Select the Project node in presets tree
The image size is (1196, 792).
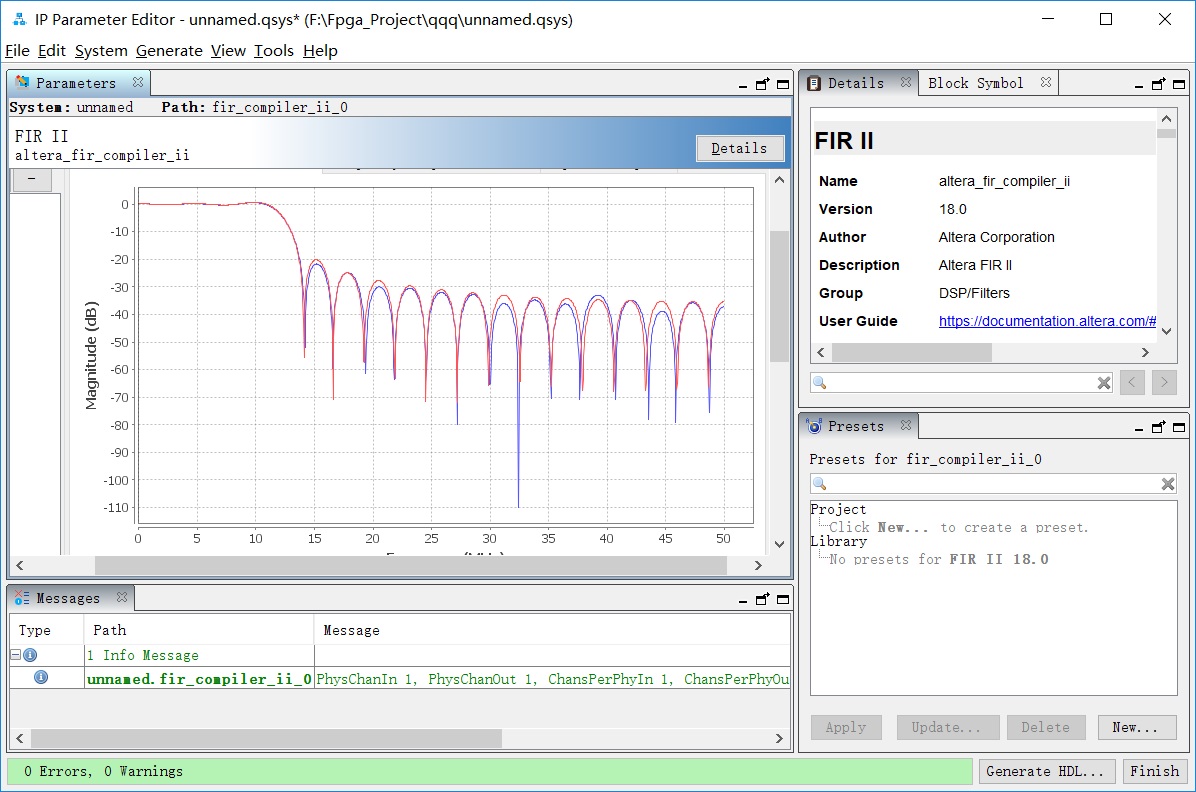click(838, 509)
